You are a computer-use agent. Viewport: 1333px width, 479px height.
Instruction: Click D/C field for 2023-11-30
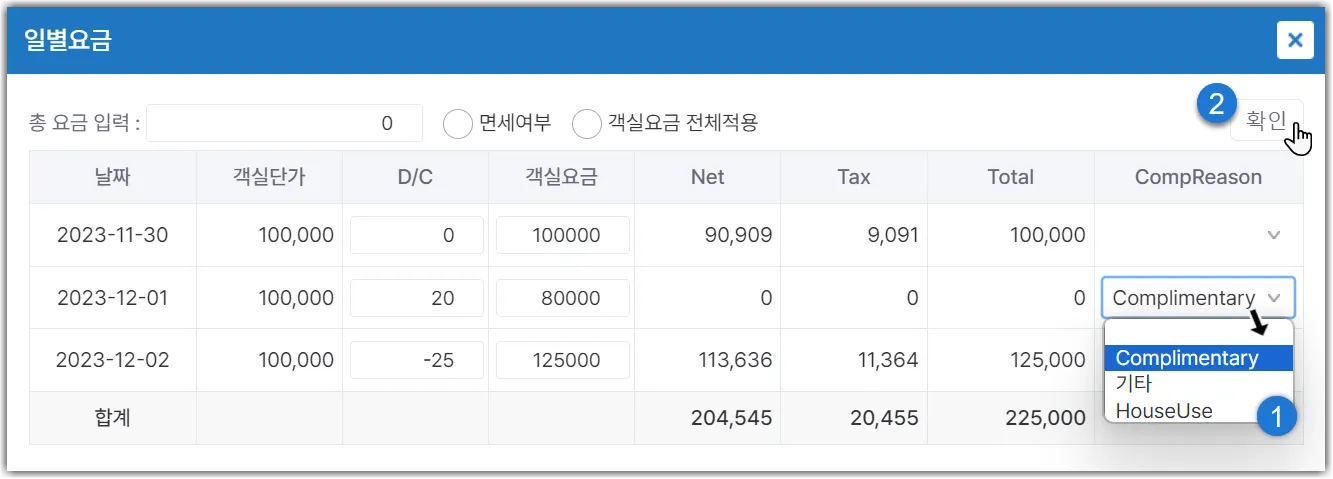(416, 235)
